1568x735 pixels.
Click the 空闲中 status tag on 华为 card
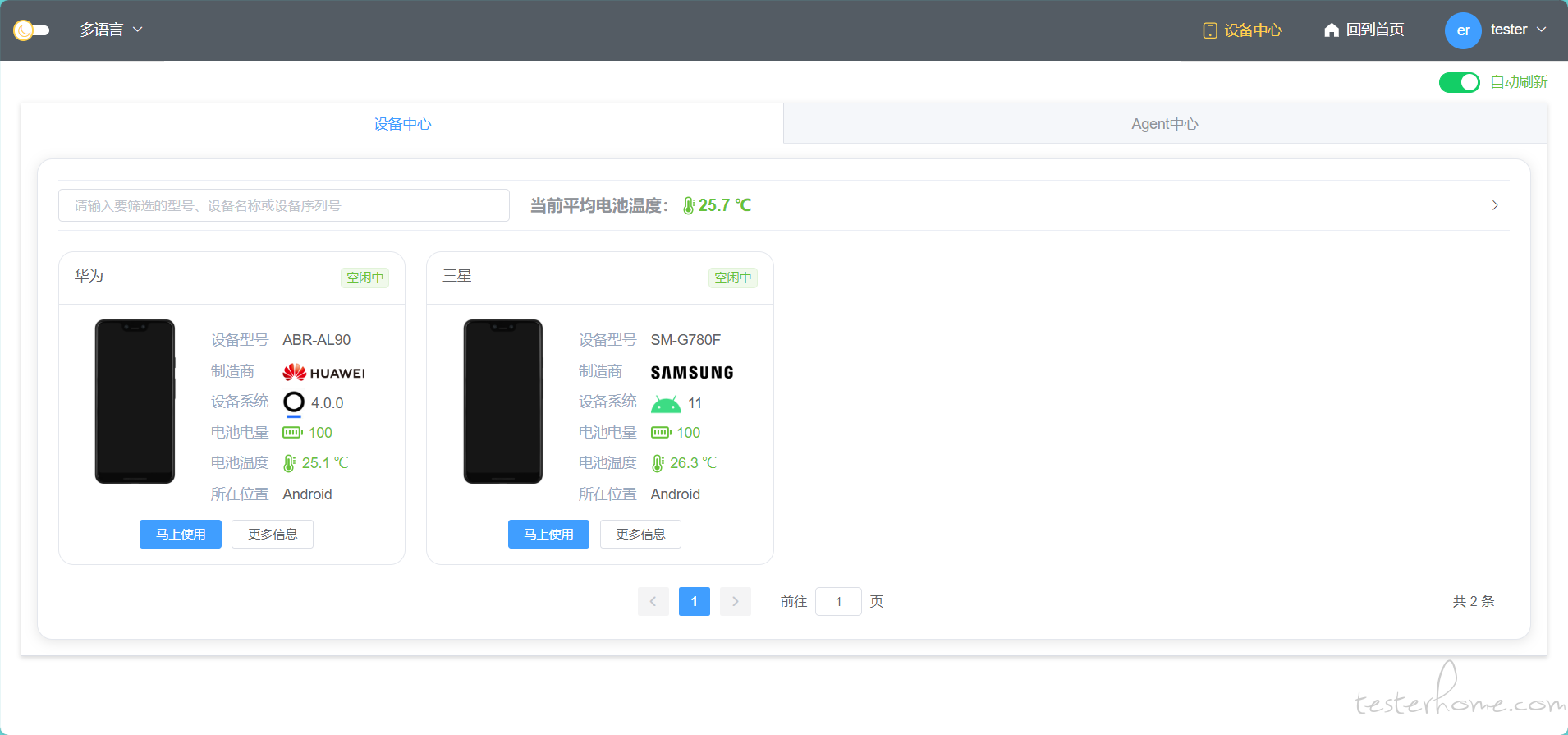point(364,278)
